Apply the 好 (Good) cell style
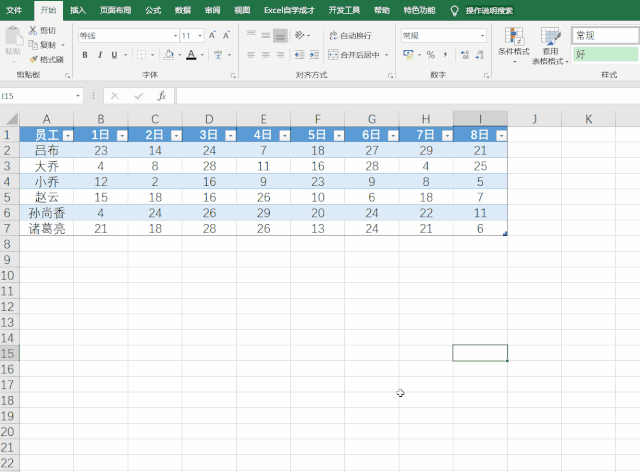 pos(605,54)
